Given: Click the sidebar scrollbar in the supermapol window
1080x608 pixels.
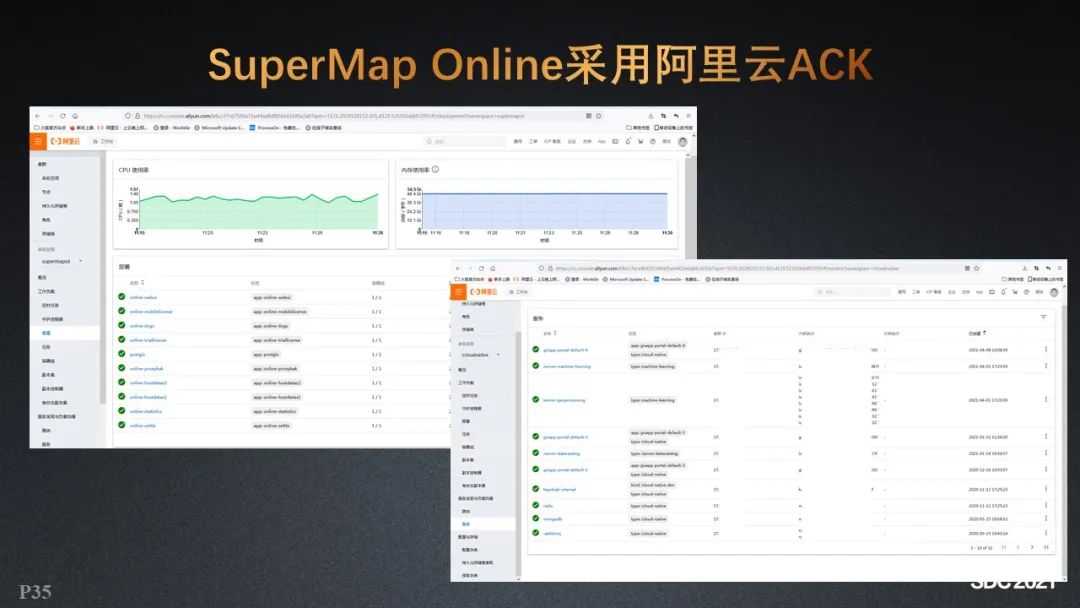Looking at the screenshot, I should (103, 279).
